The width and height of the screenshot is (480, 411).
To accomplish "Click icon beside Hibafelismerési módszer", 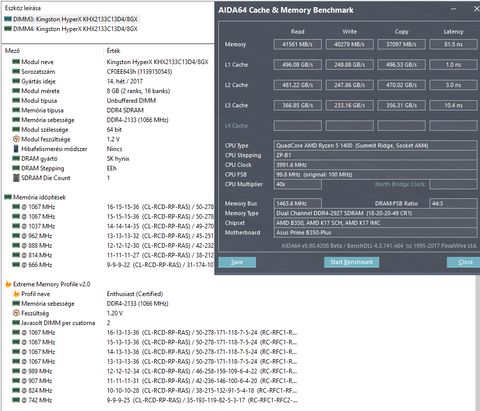I will coord(16,149).
